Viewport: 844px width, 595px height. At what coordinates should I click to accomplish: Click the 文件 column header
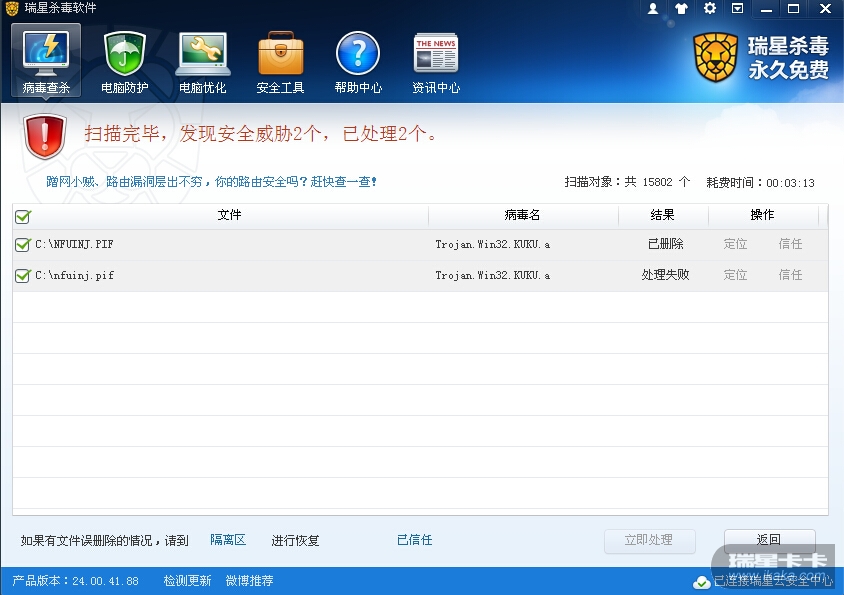(x=229, y=215)
